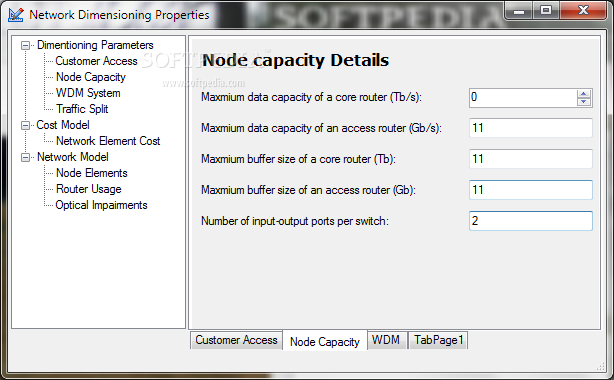This screenshot has height=380, width=614.
Task: Click the Node capacity Details heading
Action: click(x=296, y=60)
